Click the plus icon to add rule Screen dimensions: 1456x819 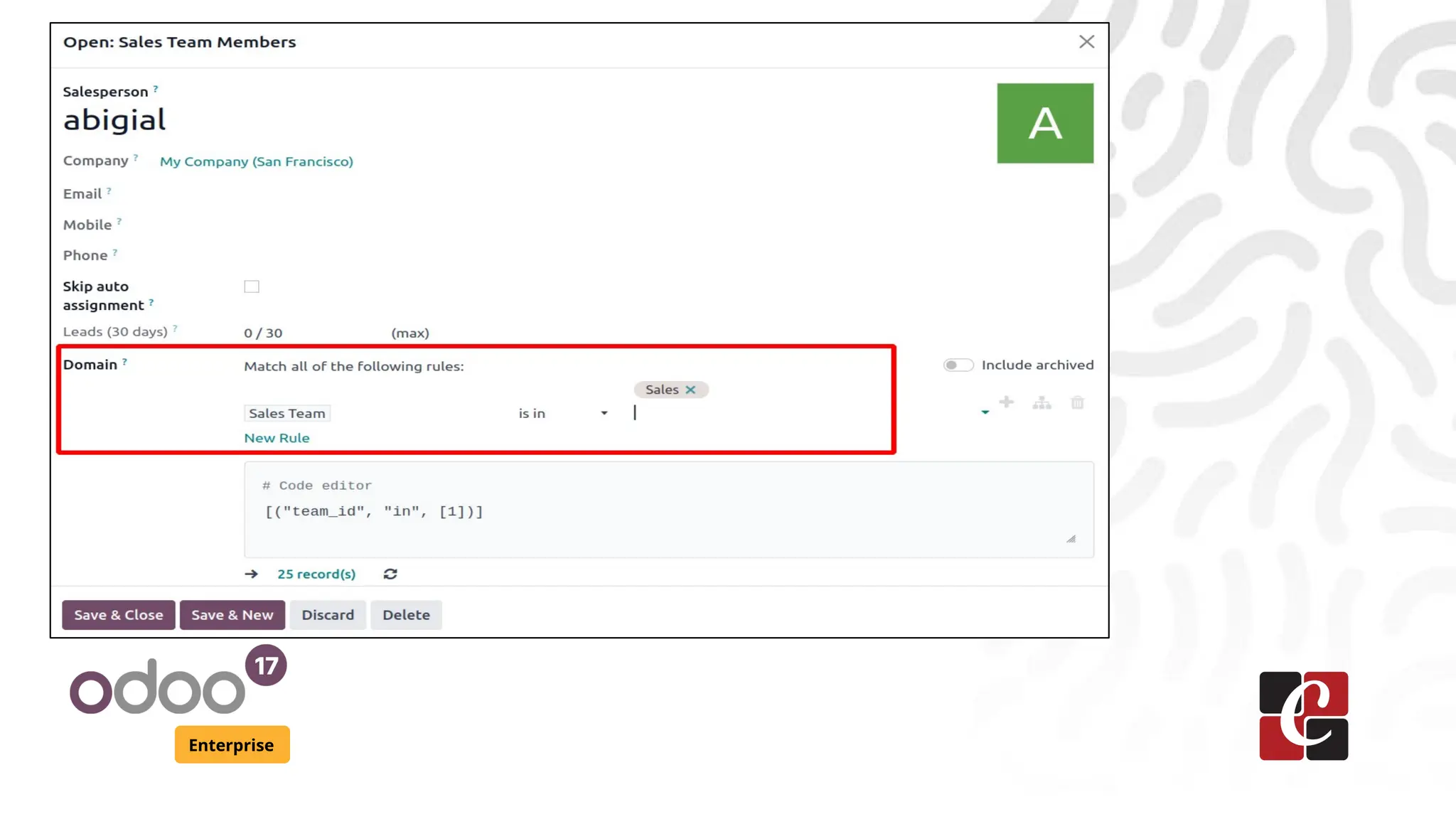pos(1006,402)
